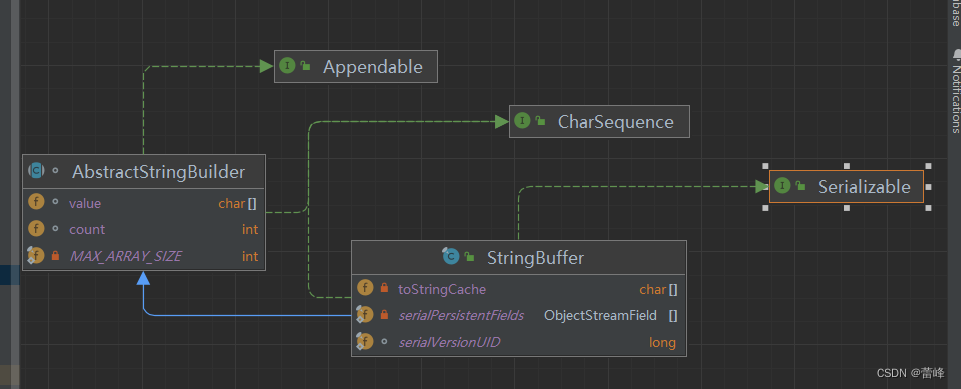Click the int type of count
This screenshot has width=961, height=389.
pyautogui.click(x=249, y=230)
